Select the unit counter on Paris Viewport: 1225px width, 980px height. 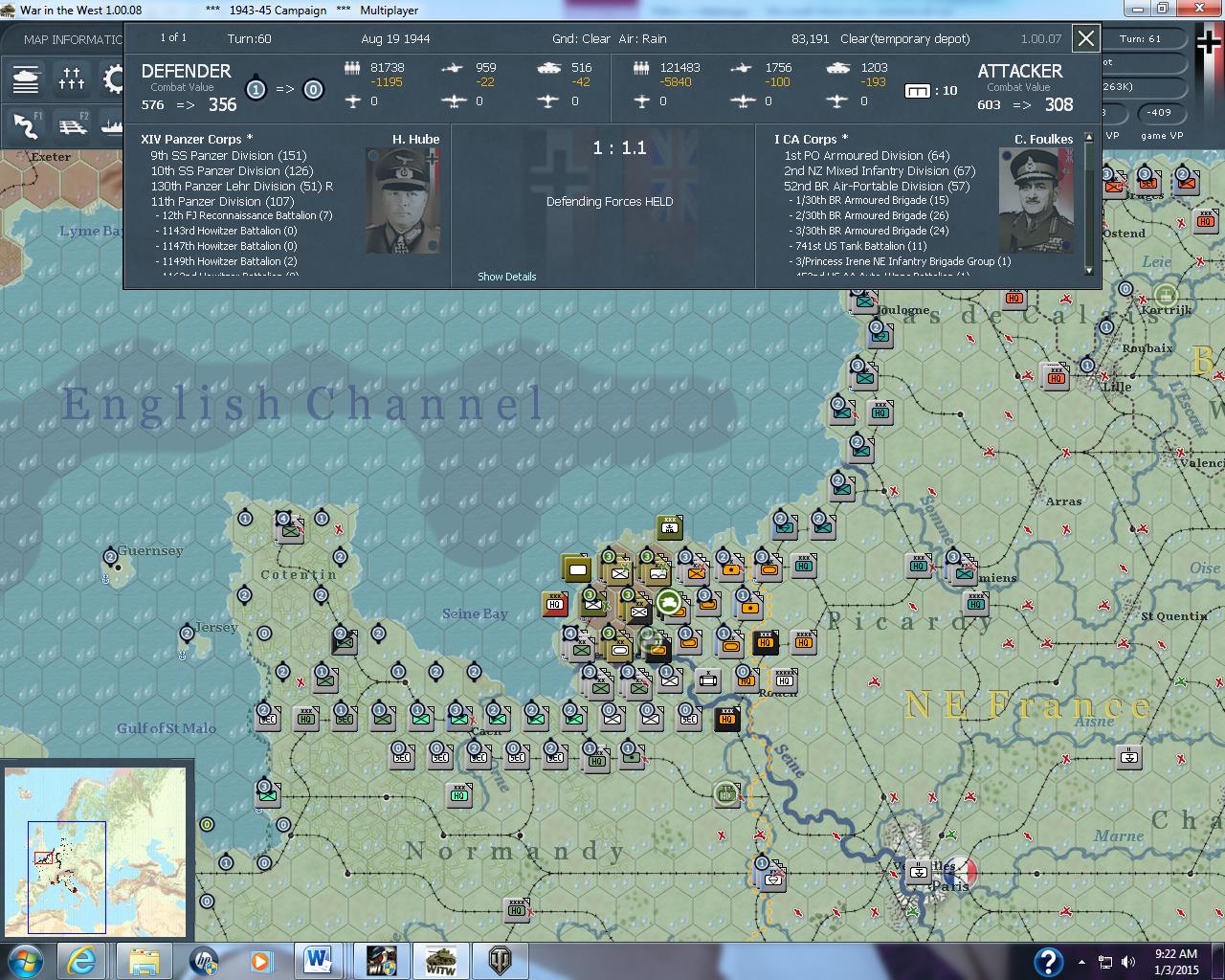click(919, 871)
